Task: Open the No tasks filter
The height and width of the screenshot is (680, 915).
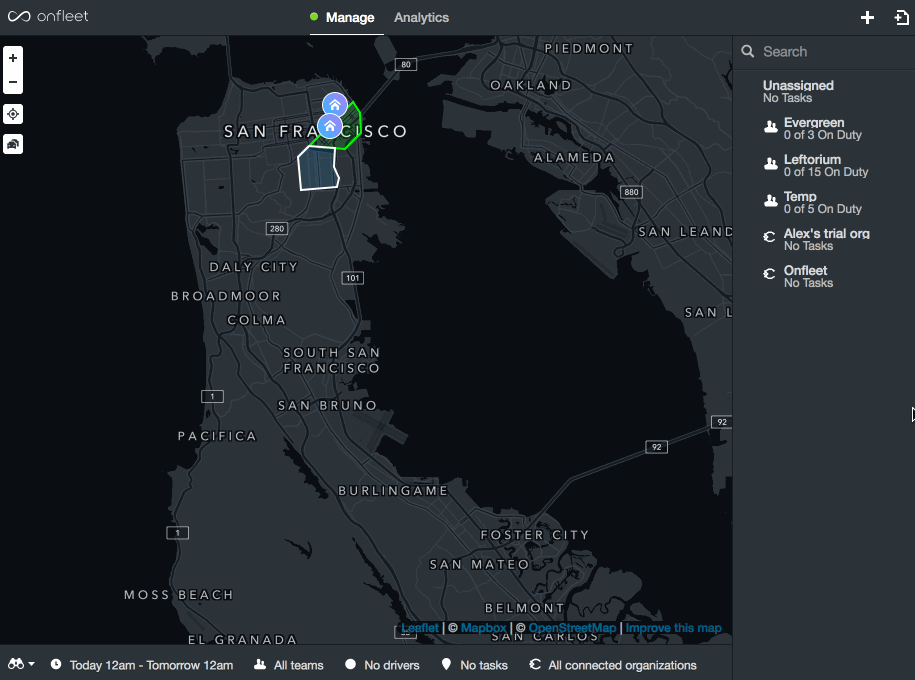Action: tap(474, 665)
